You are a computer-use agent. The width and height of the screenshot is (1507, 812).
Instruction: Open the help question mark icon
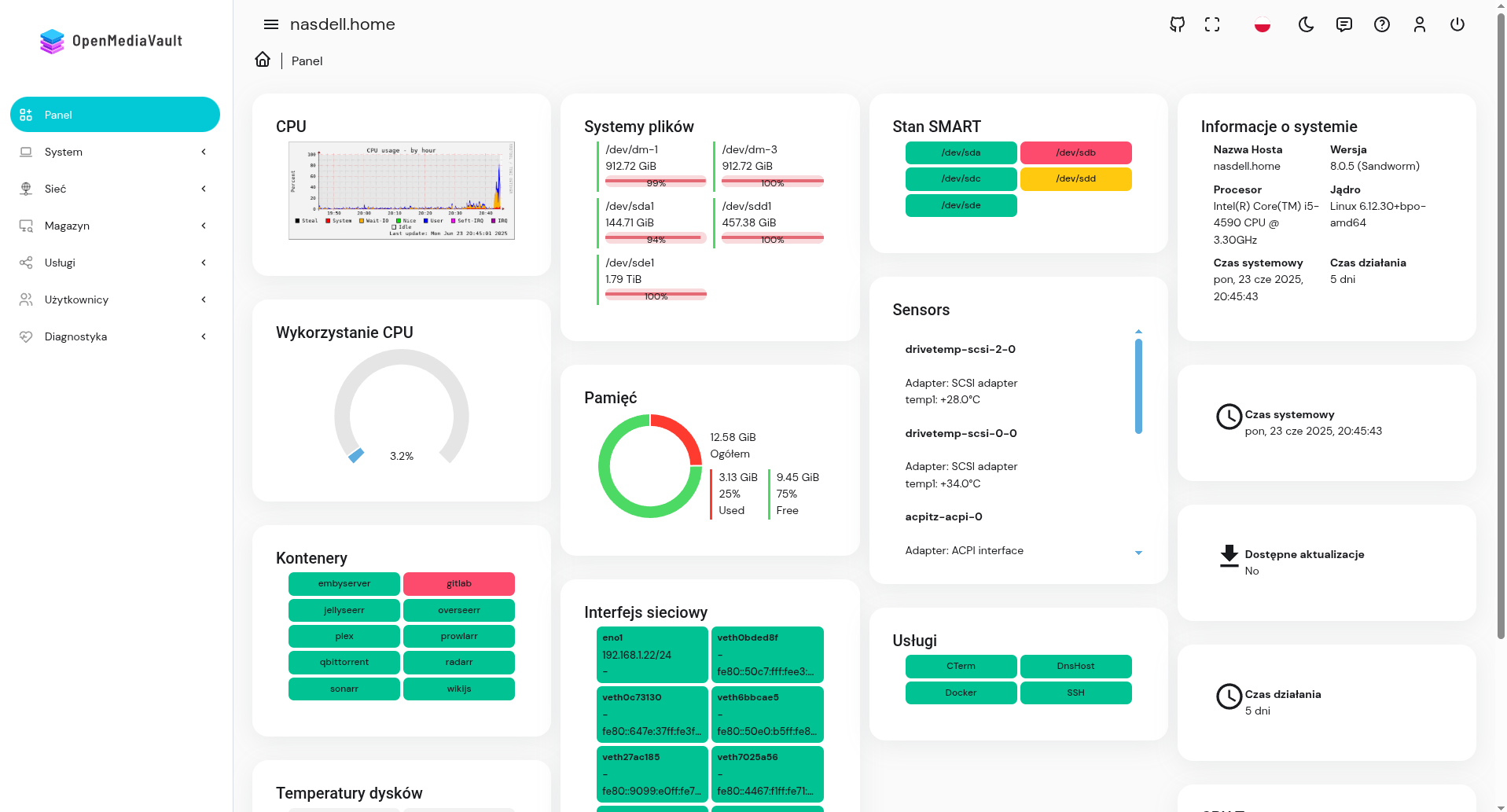(1382, 24)
